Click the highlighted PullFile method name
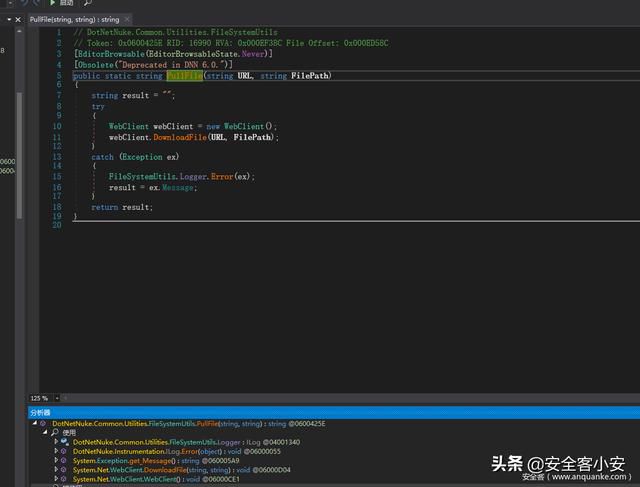The height and width of the screenshot is (487, 640). [x=184, y=76]
